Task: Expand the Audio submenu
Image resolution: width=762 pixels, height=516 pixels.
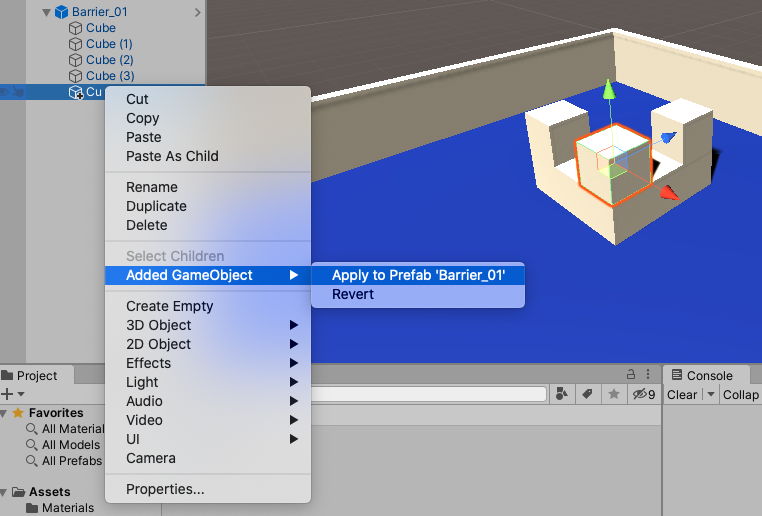Action: click(208, 401)
